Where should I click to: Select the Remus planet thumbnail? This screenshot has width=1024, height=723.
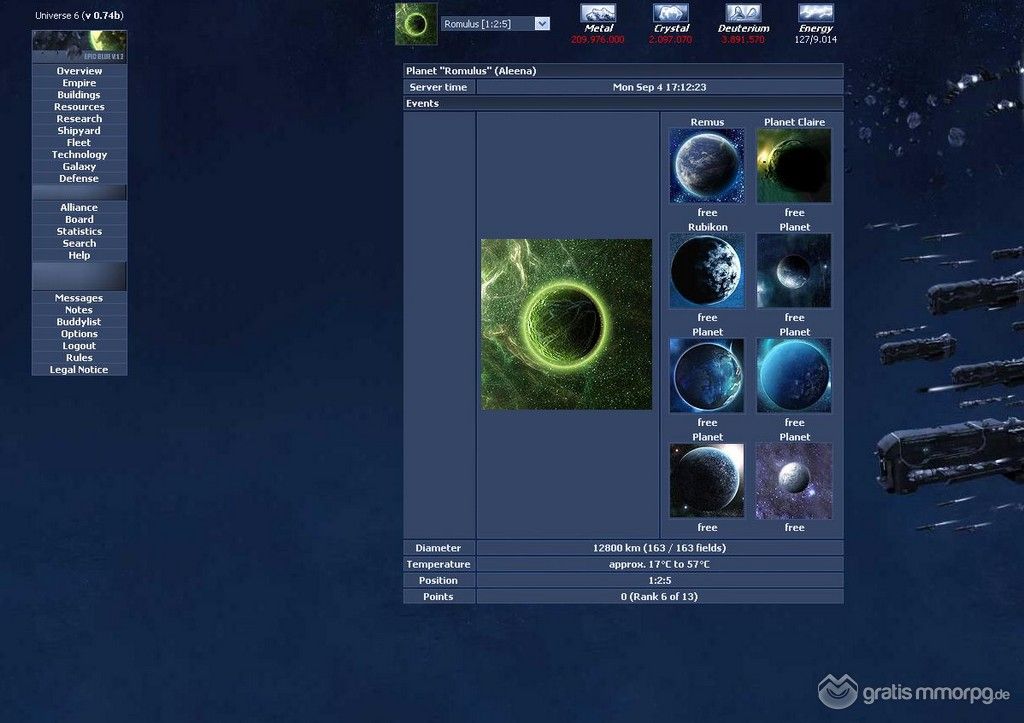[x=707, y=166]
